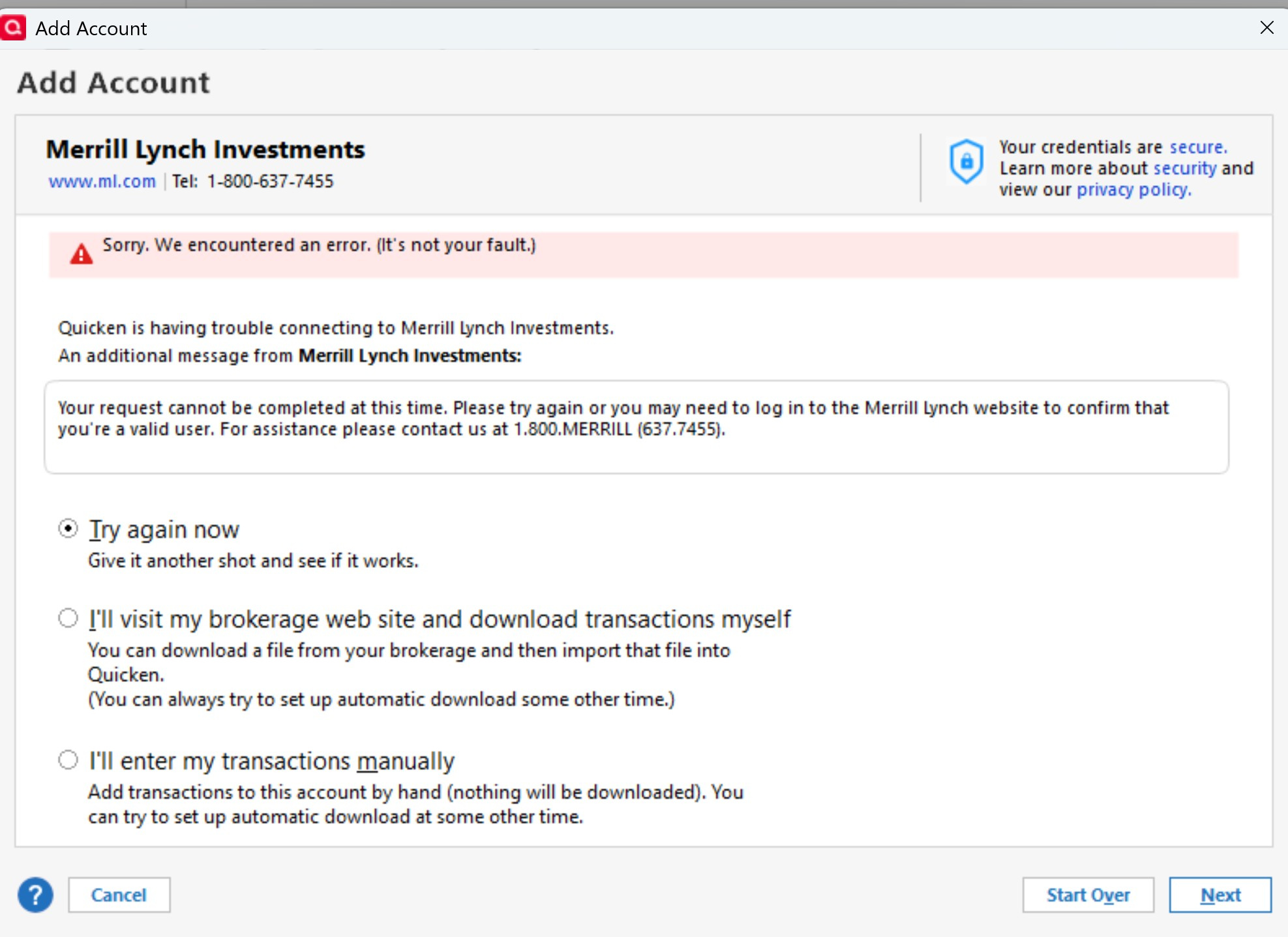This screenshot has width=1288, height=937.
Task: Select 'I'll enter my transactions manually'
Action: [x=68, y=760]
